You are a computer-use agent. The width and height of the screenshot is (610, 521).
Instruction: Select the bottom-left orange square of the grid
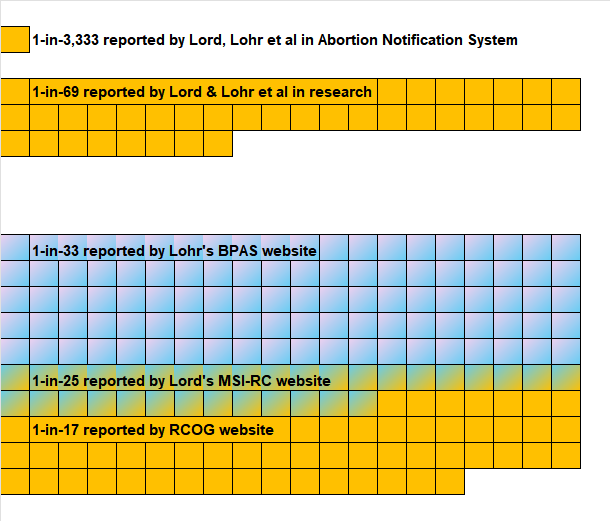(15, 482)
